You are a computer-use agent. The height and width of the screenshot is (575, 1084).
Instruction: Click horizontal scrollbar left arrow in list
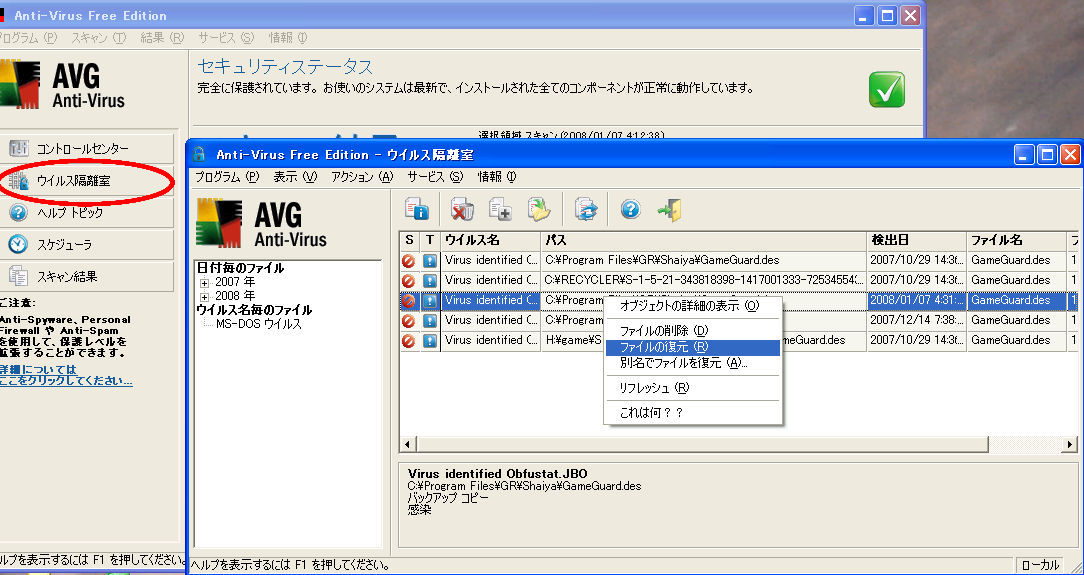[407, 444]
